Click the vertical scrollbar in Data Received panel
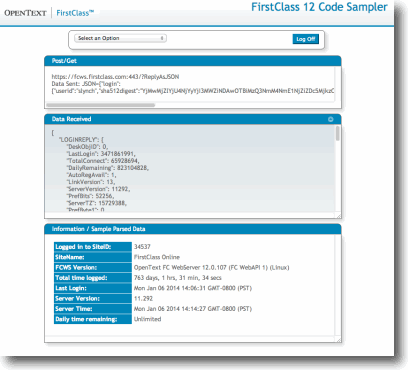 pyautogui.click(x=338, y=133)
